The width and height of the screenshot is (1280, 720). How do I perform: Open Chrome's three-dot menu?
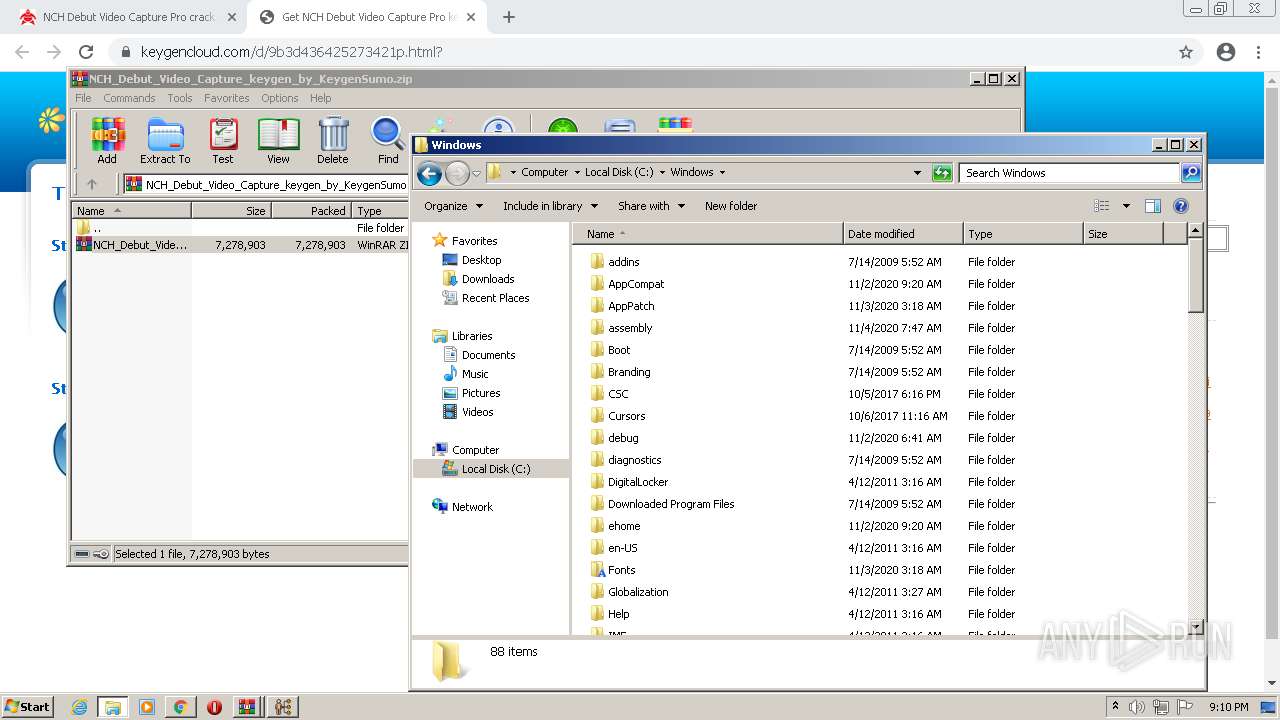tap(1259, 52)
